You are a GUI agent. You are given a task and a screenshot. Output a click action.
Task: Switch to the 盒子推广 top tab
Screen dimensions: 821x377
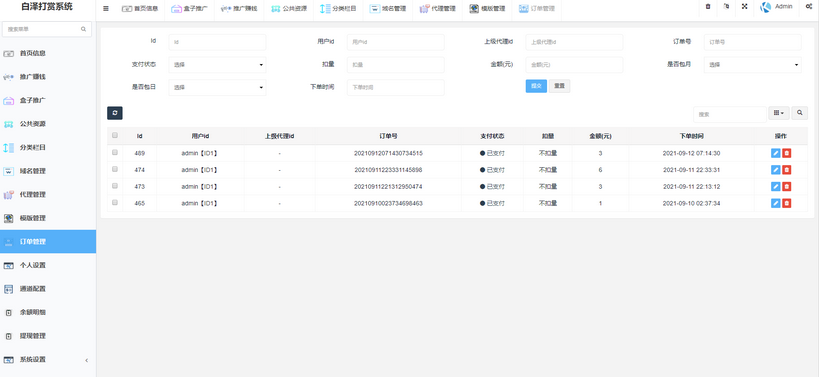point(190,9)
